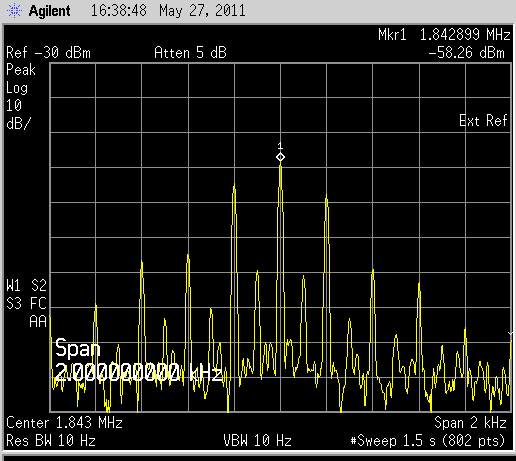Click the Log scale label
This screenshot has width=516, height=461.
[17, 88]
